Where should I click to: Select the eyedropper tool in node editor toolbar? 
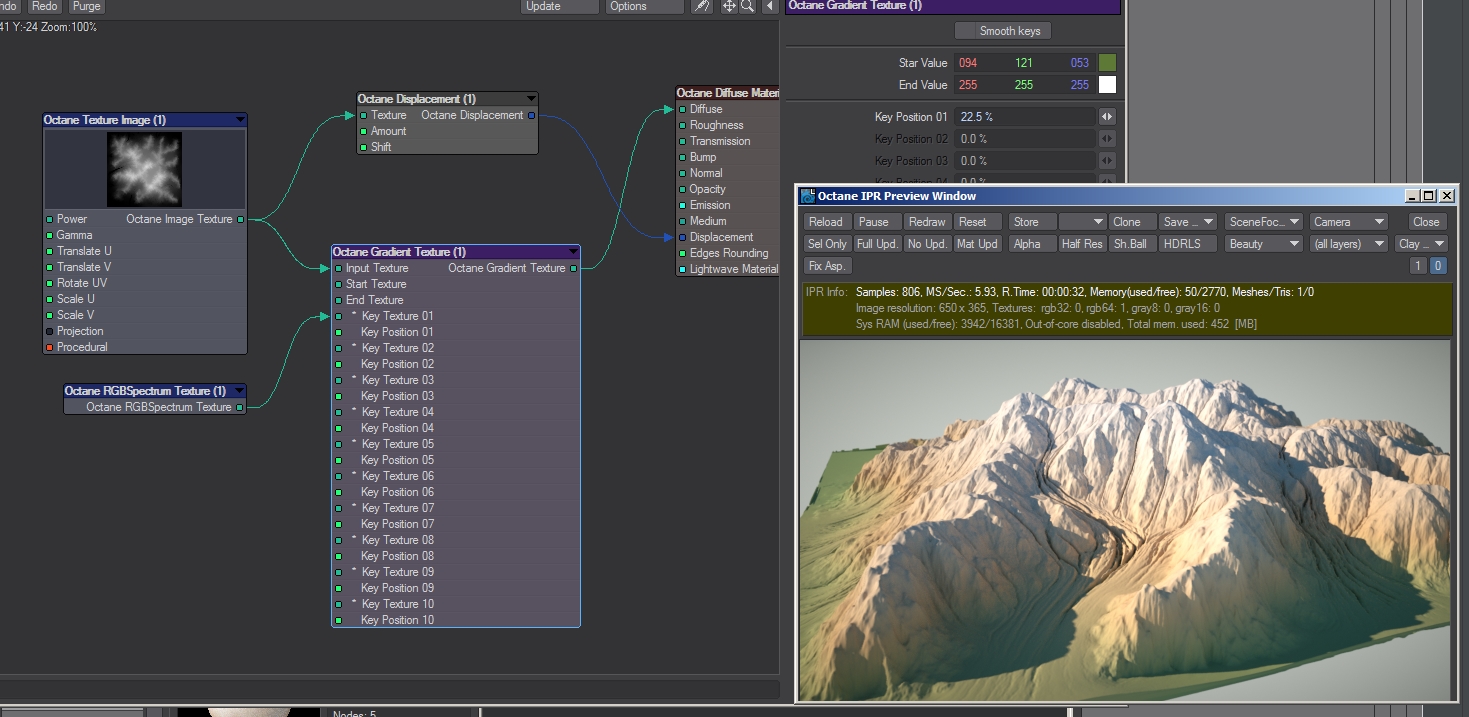tap(702, 6)
